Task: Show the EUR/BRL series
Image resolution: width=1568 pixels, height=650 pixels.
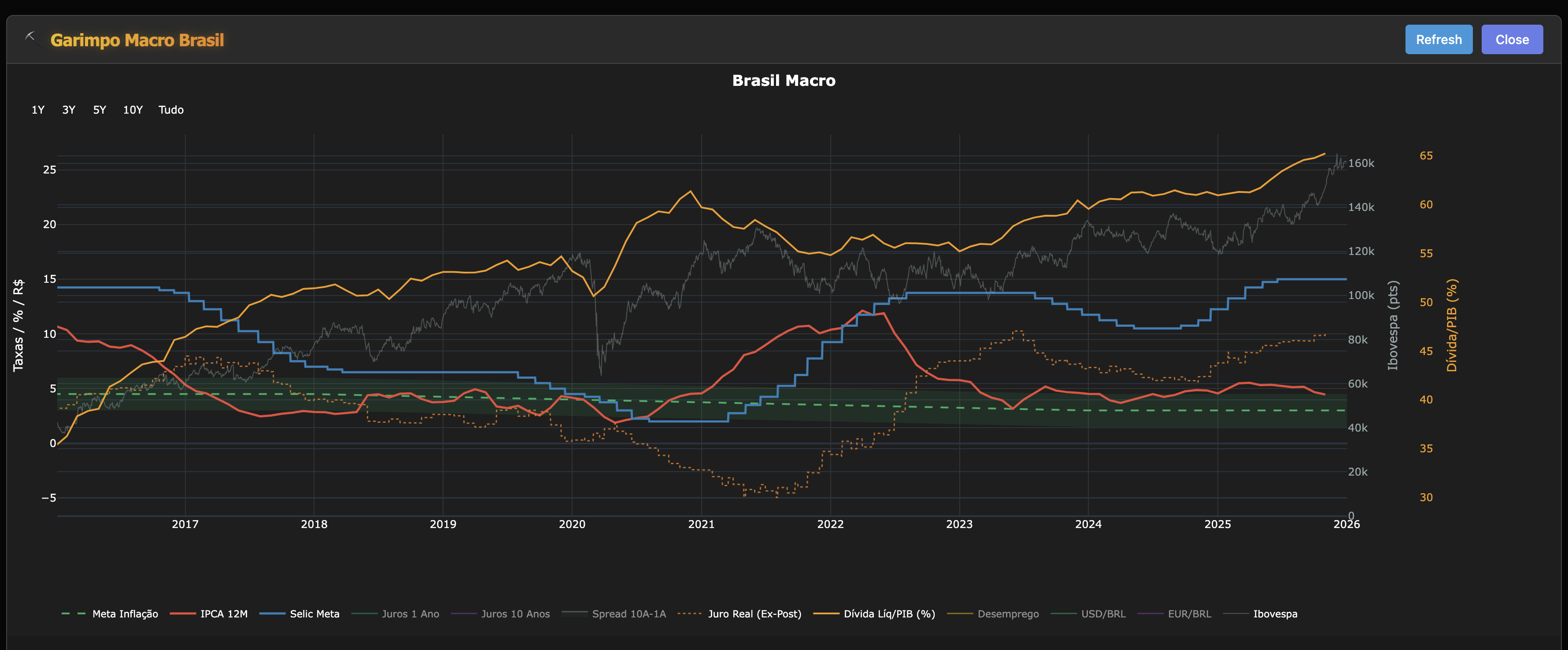Action: pyautogui.click(x=1189, y=614)
